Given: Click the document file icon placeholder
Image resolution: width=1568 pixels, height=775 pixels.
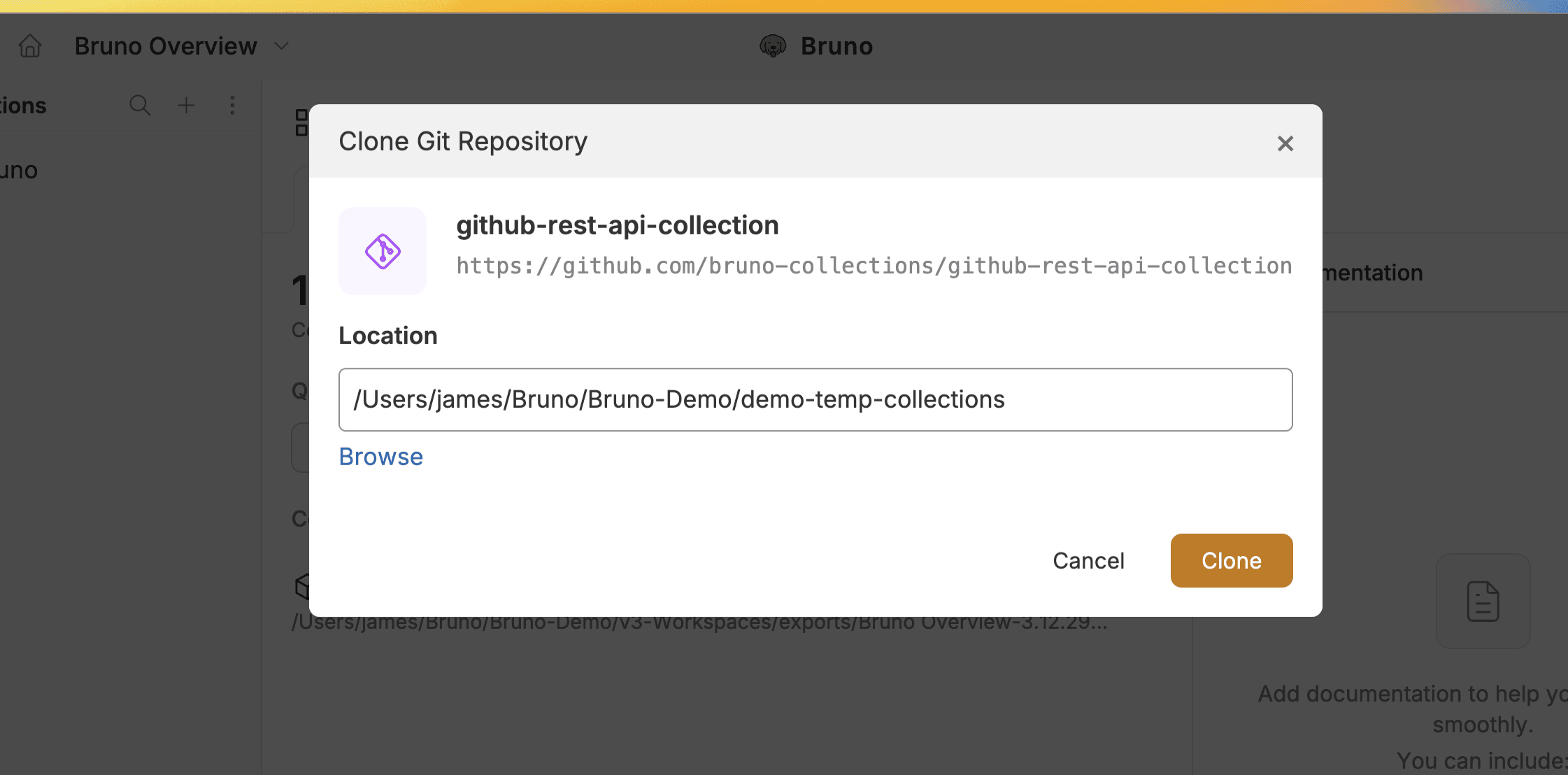Looking at the screenshot, I should [1483, 602].
